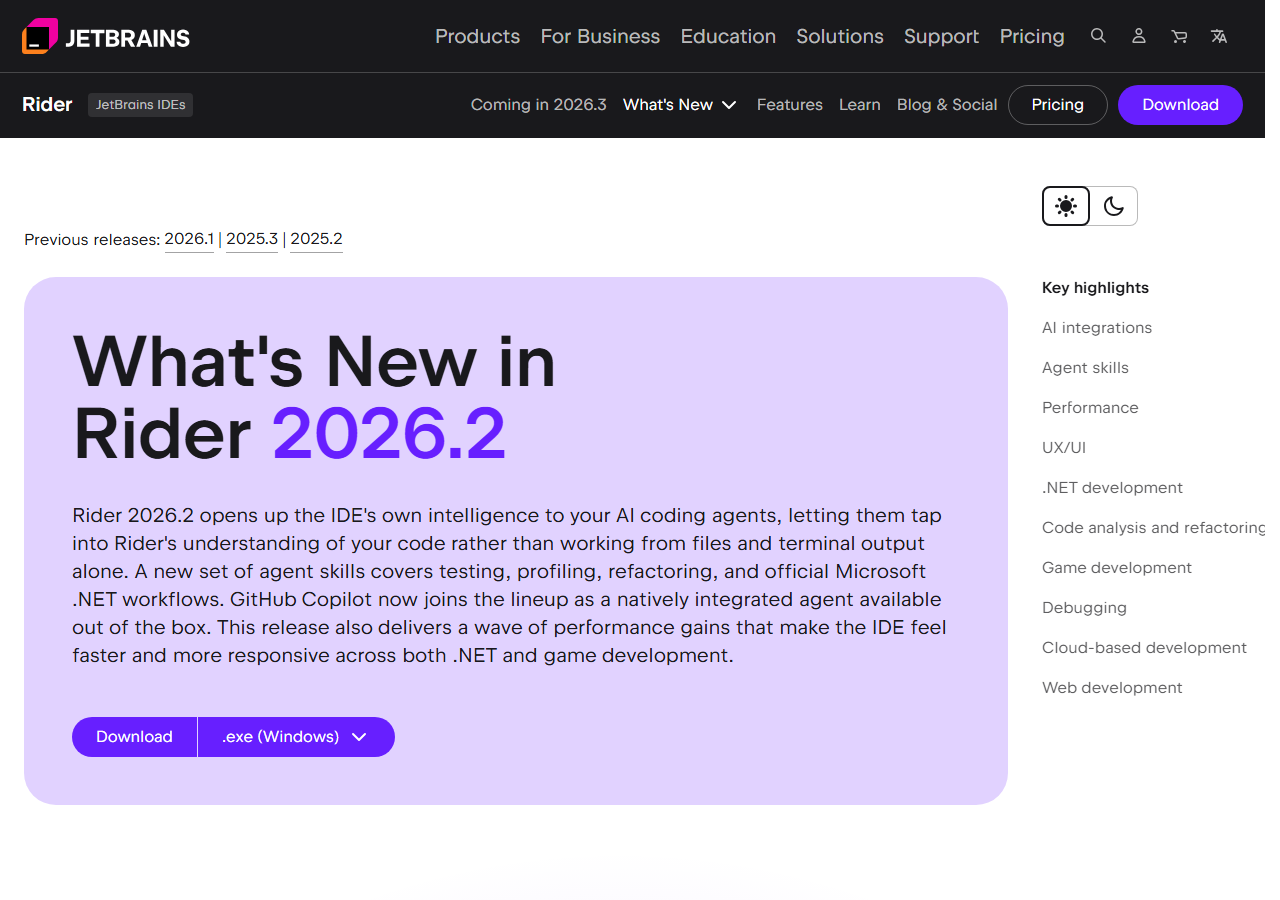
Task: Open the Coming in 2026.3 page
Action: [539, 105]
